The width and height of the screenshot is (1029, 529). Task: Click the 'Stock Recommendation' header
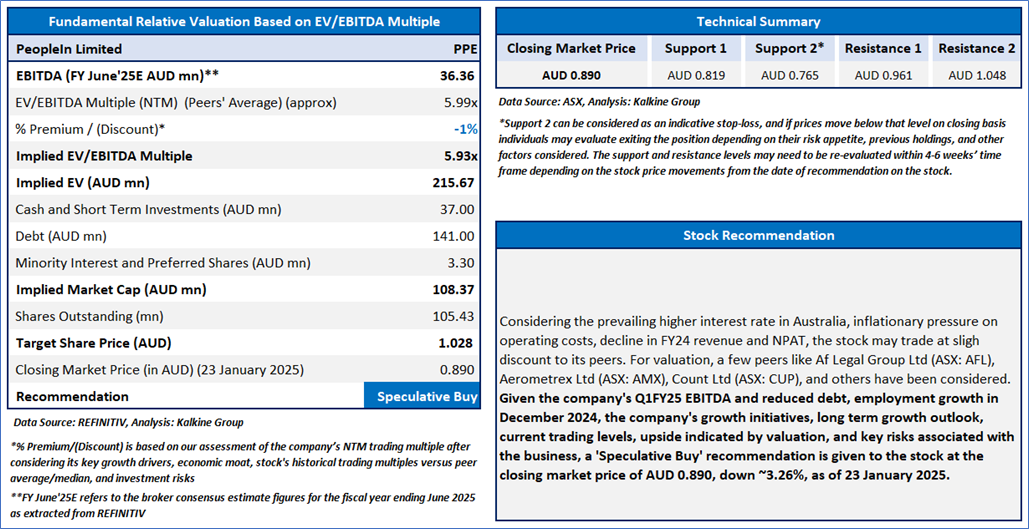[x=758, y=235]
